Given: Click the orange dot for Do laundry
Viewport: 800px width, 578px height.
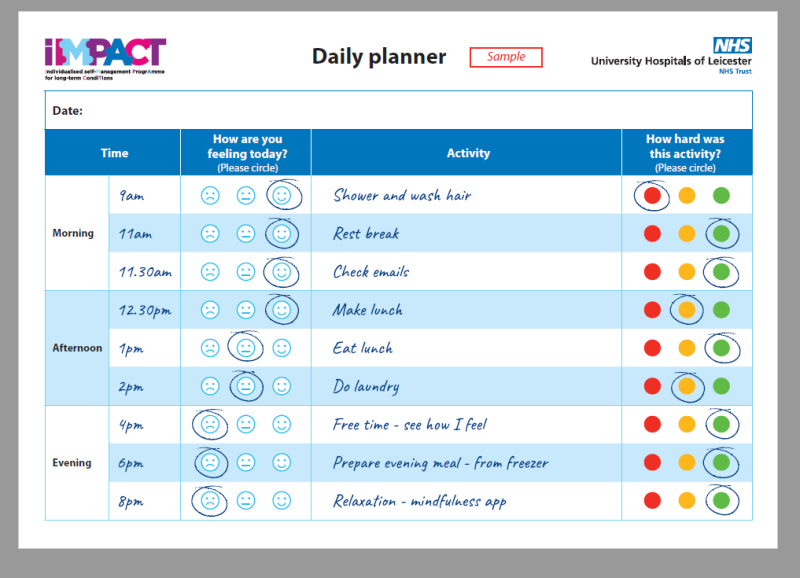Looking at the screenshot, I should point(687,386).
